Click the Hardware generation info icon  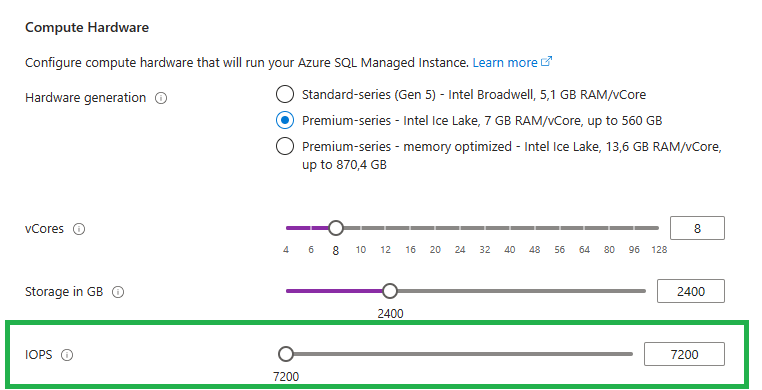(161, 98)
